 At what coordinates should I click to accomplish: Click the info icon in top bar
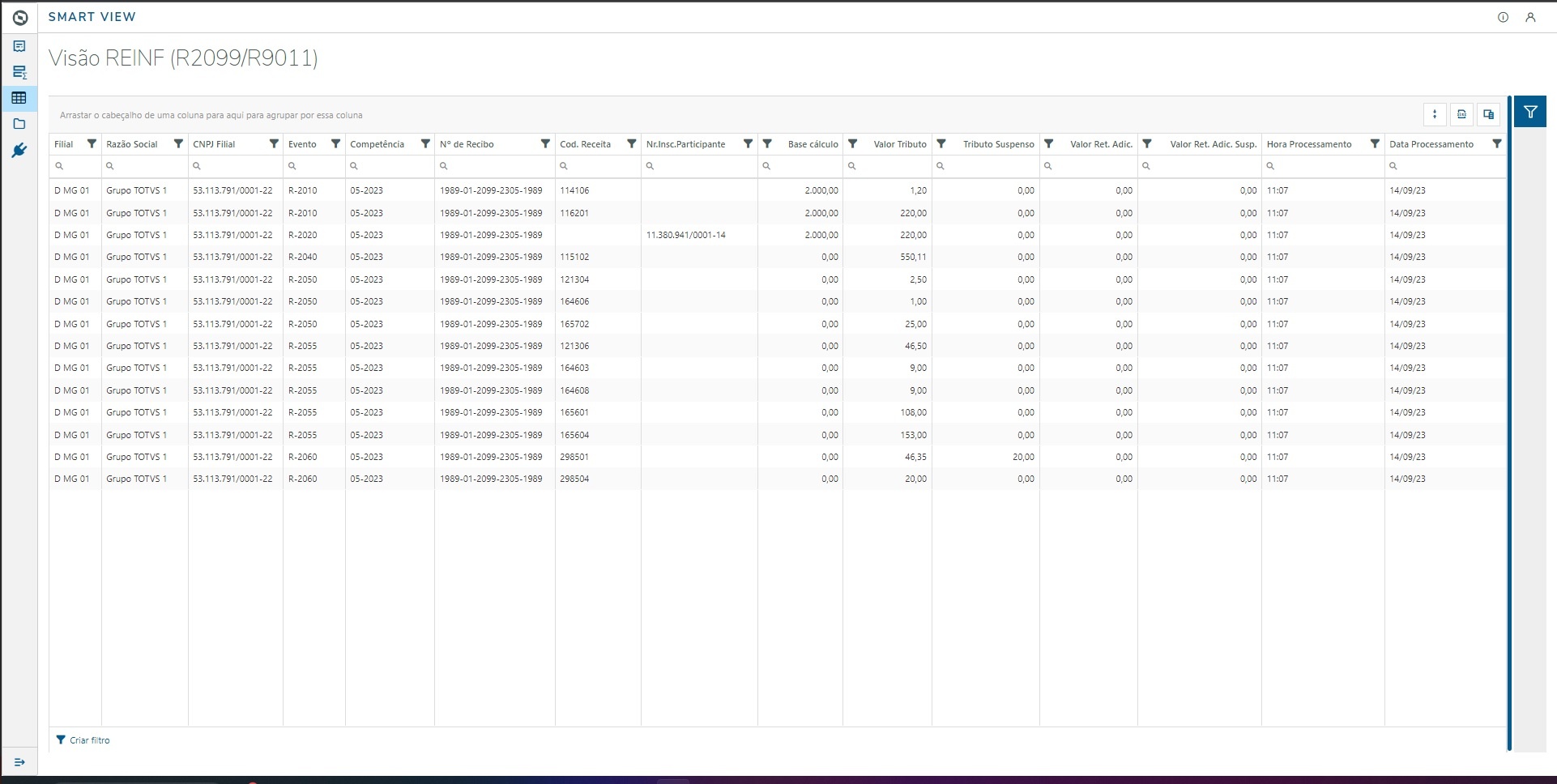pyautogui.click(x=1503, y=17)
